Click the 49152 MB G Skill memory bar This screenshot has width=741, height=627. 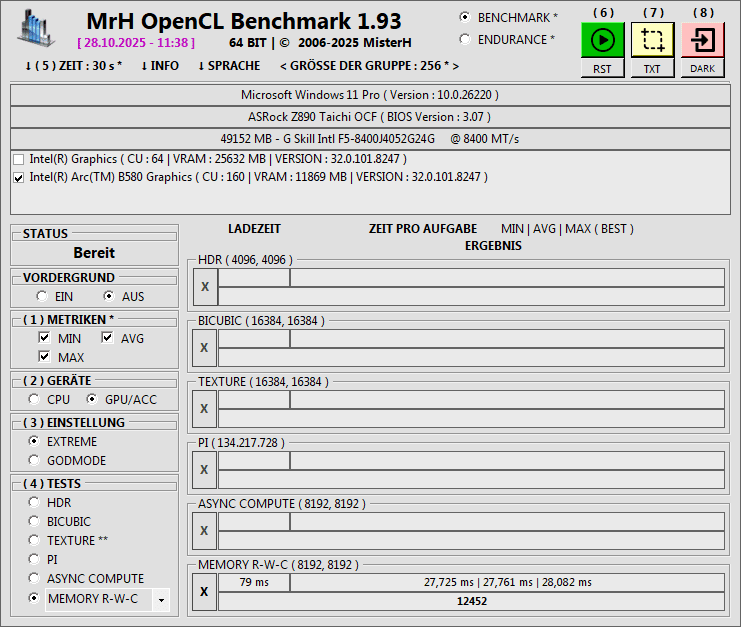click(x=370, y=139)
